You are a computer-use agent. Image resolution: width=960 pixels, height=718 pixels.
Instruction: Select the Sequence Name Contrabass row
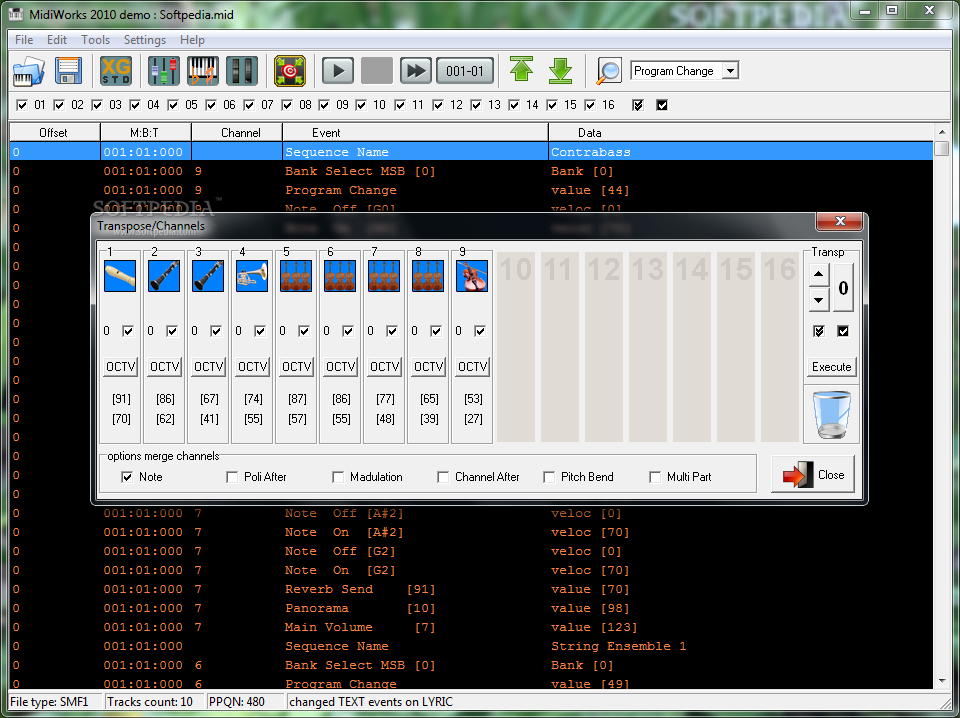(x=471, y=152)
